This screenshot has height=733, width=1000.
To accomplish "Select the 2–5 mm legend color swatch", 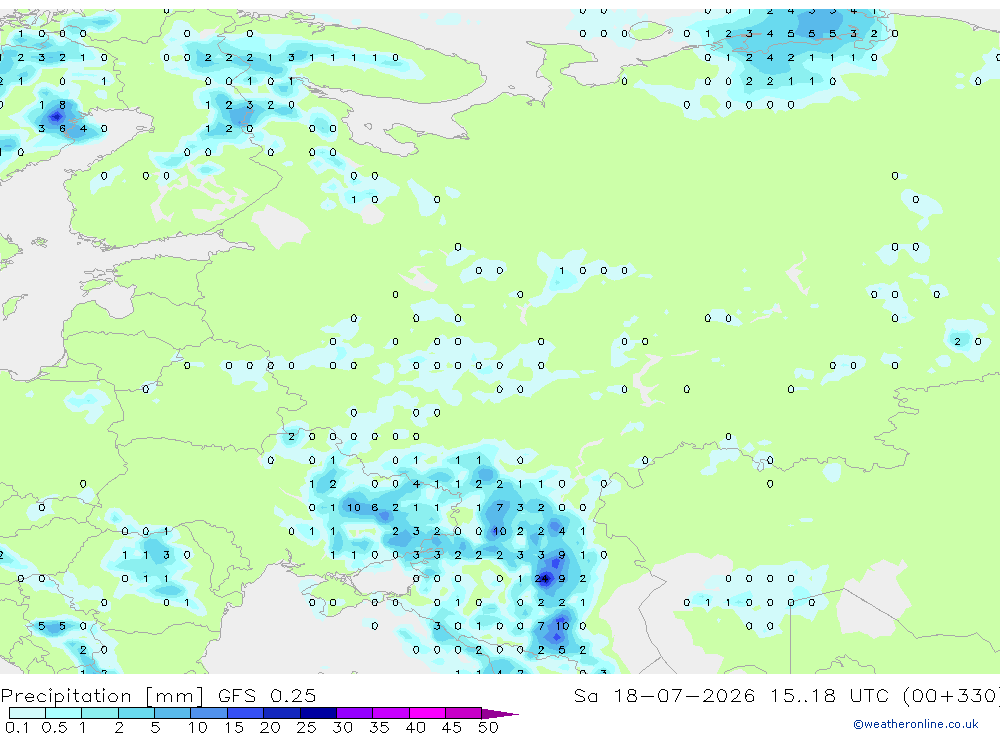I will (x=136, y=713).
